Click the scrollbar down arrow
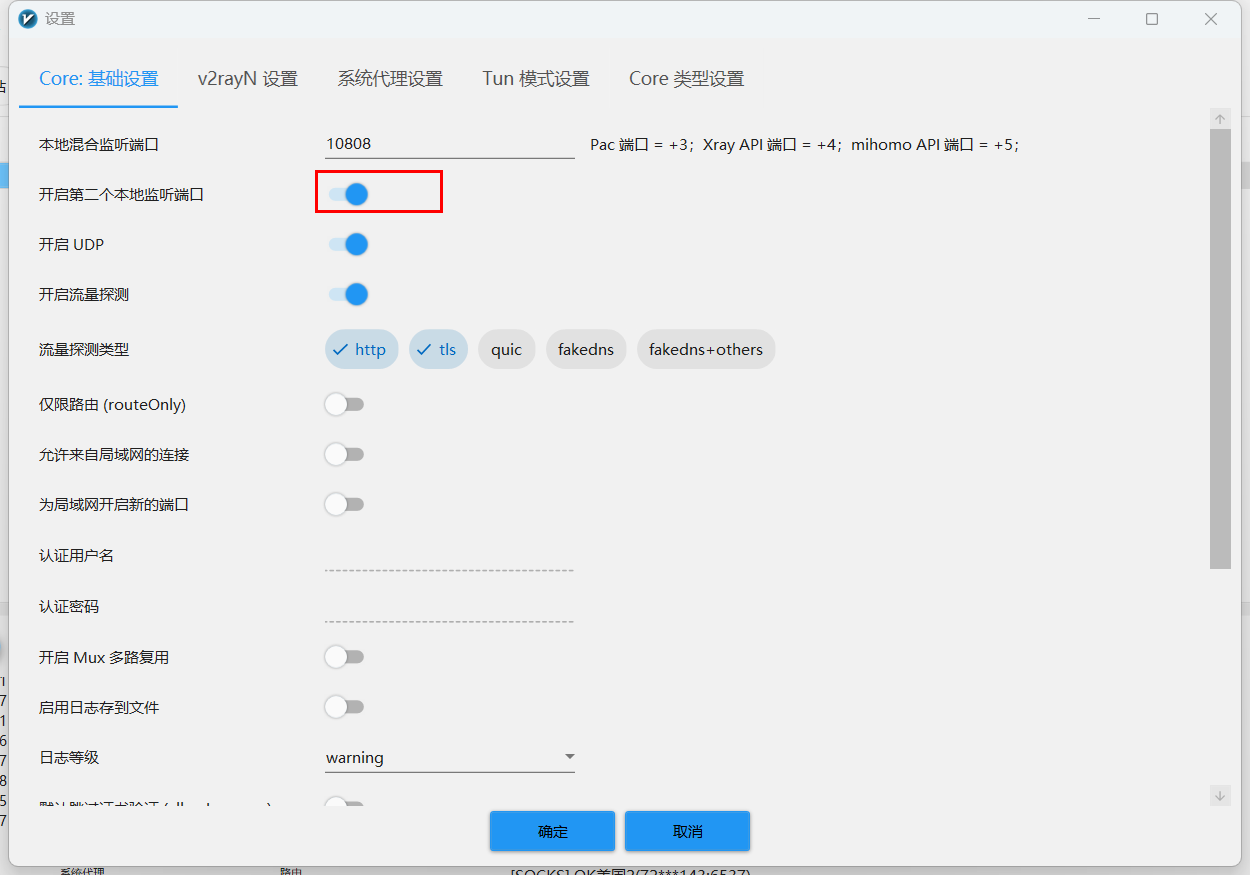The image size is (1250, 875). [x=1220, y=796]
